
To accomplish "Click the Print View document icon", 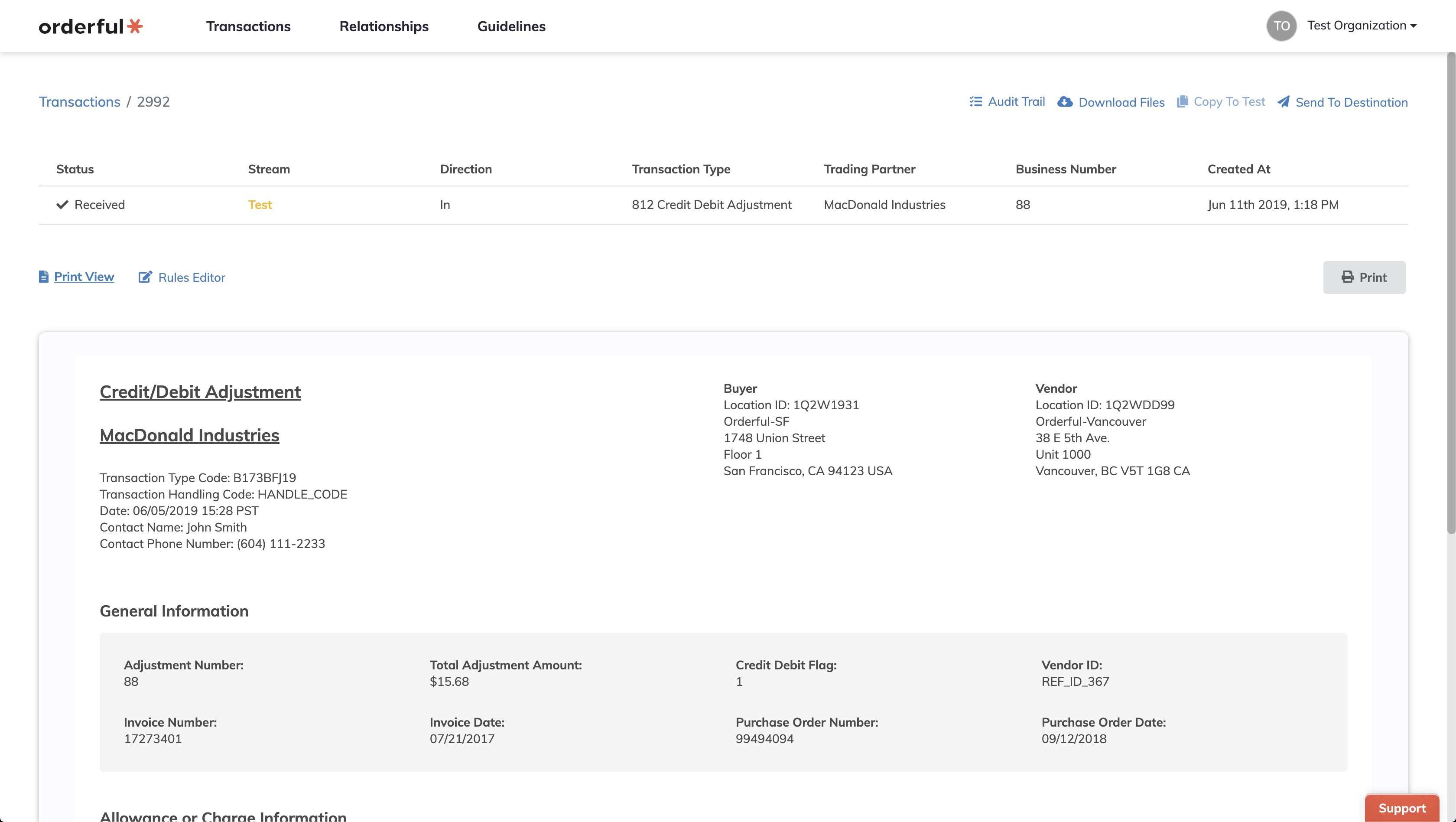I will [x=43, y=277].
